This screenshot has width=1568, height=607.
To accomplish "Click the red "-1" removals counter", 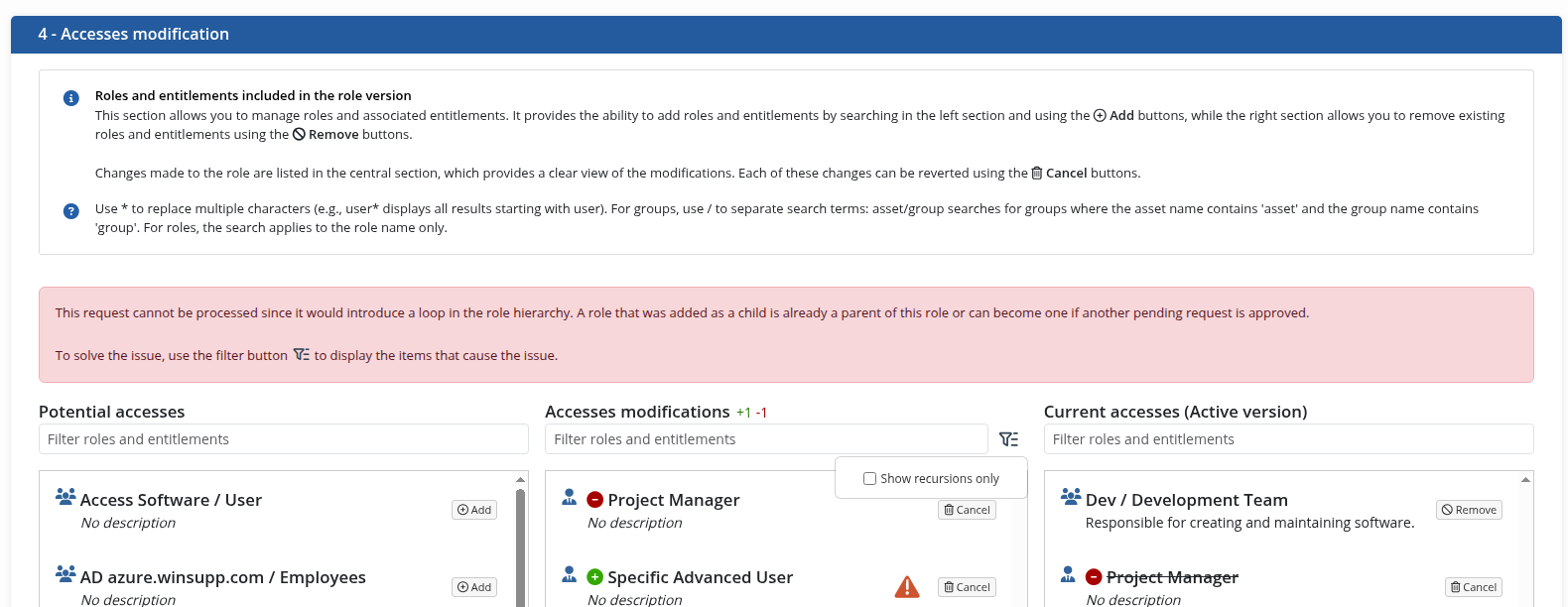I will [761, 413].
